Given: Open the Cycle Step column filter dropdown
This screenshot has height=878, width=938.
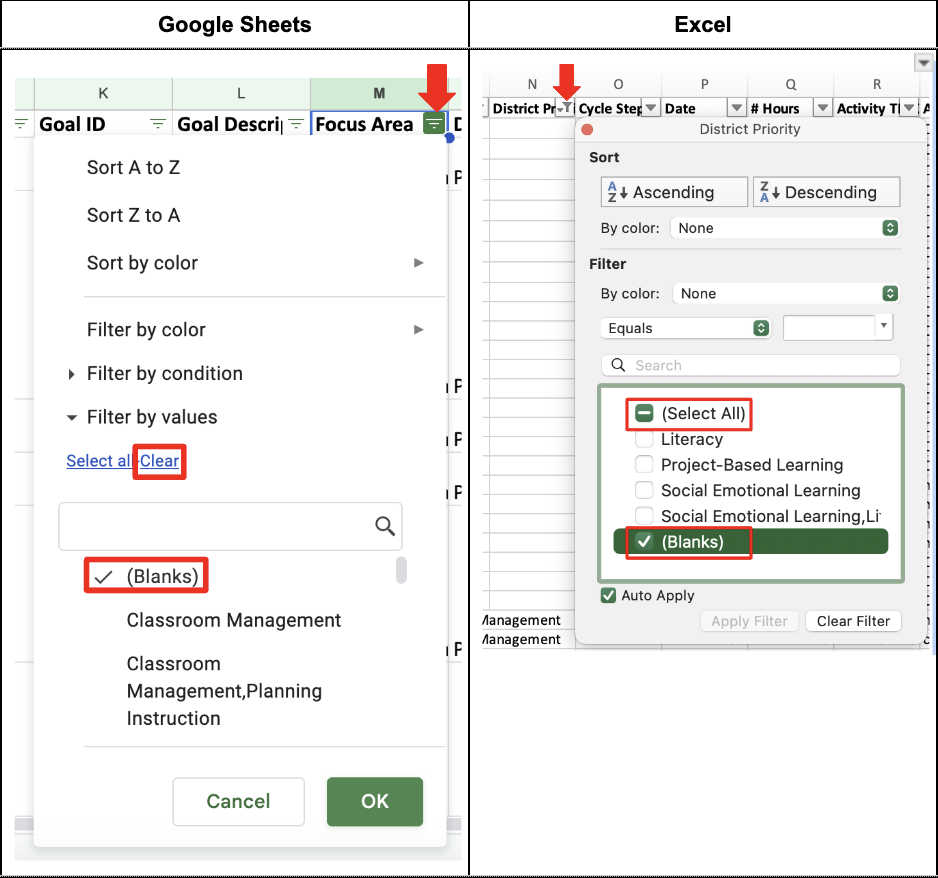Looking at the screenshot, I should [x=650, y=108].
